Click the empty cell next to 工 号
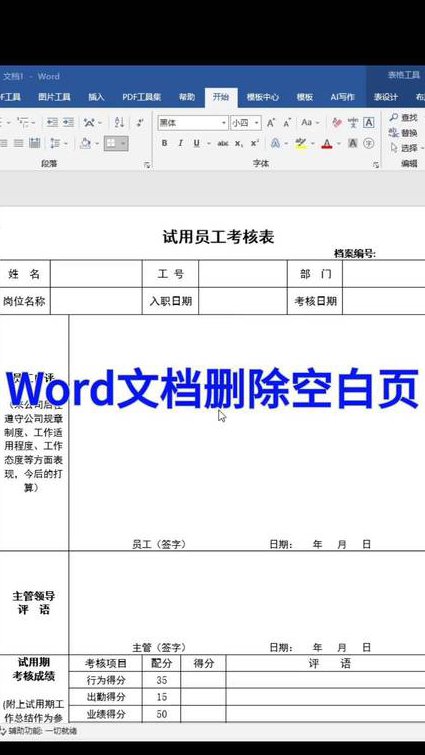Viewport: 425px width, 755px height. point(243,274)
